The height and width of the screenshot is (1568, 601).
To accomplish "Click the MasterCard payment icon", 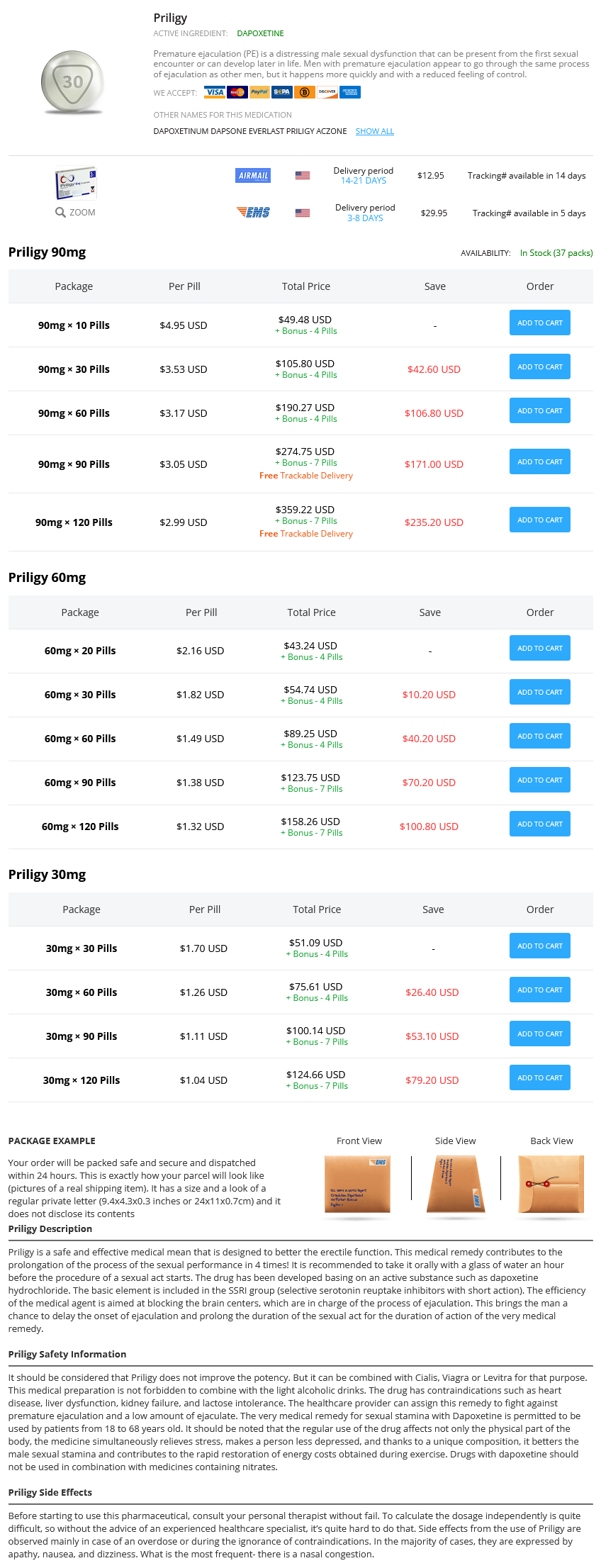I will click(237, 92).
